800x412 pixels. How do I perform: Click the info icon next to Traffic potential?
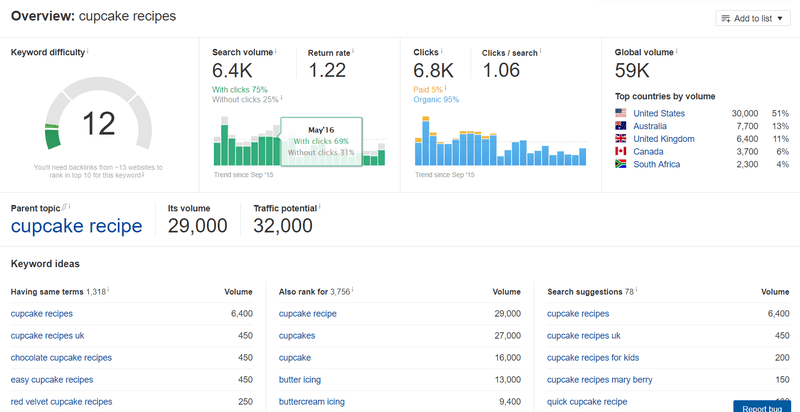click(320, 207)
